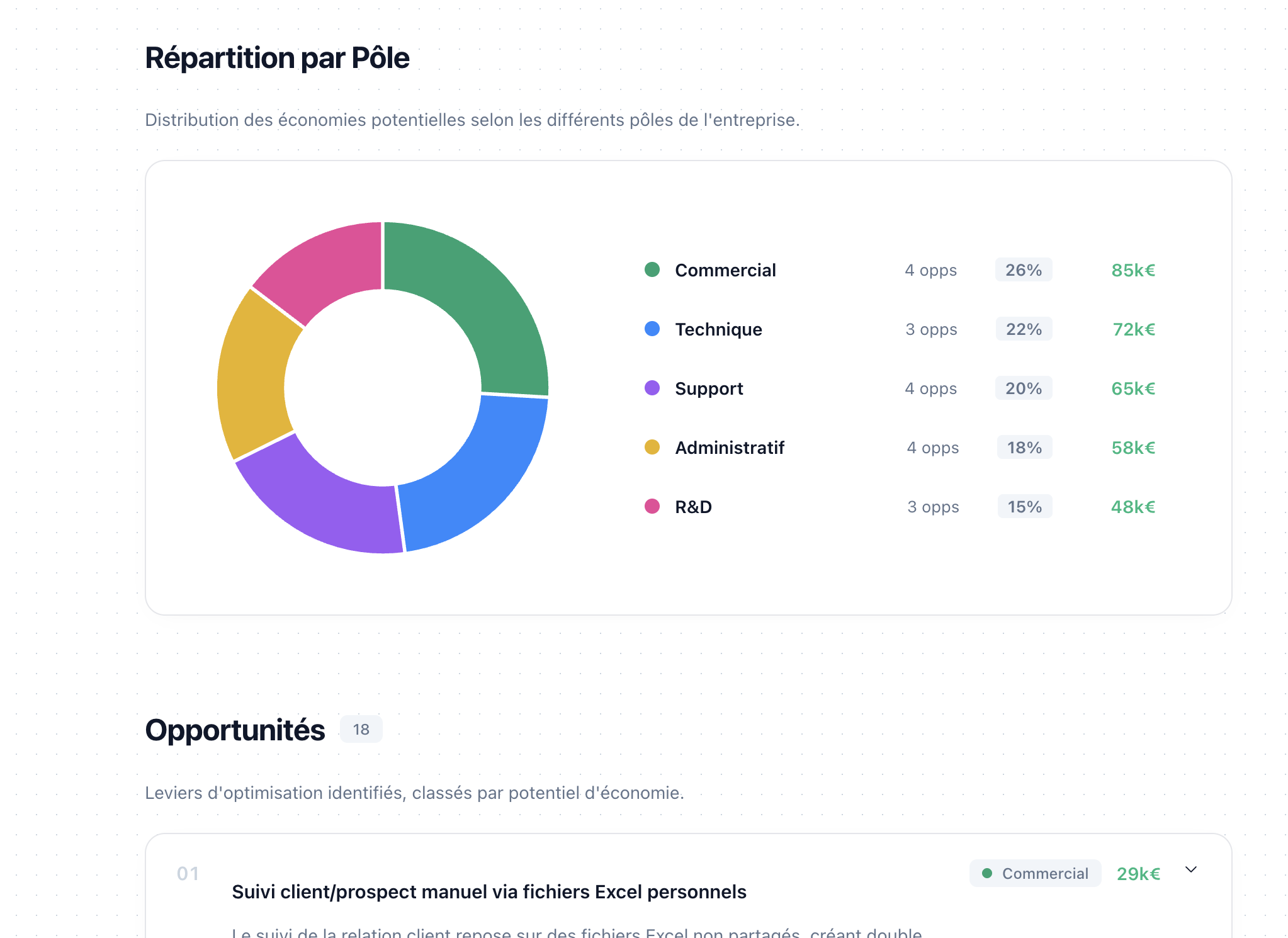Click the opportunity title about Excel files
1288x938 pixels.
pyautogui.click(x=489, y=891)
